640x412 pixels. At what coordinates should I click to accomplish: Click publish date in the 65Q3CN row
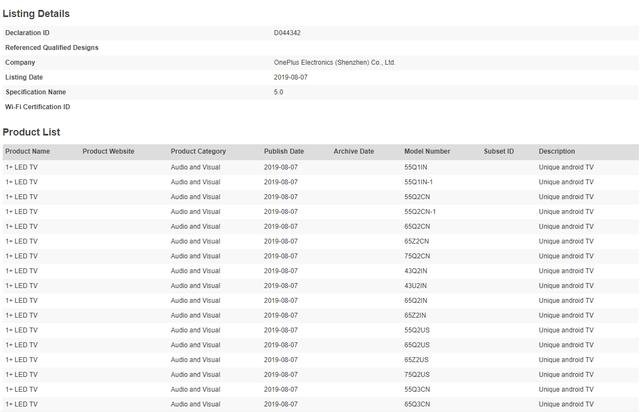280,404
